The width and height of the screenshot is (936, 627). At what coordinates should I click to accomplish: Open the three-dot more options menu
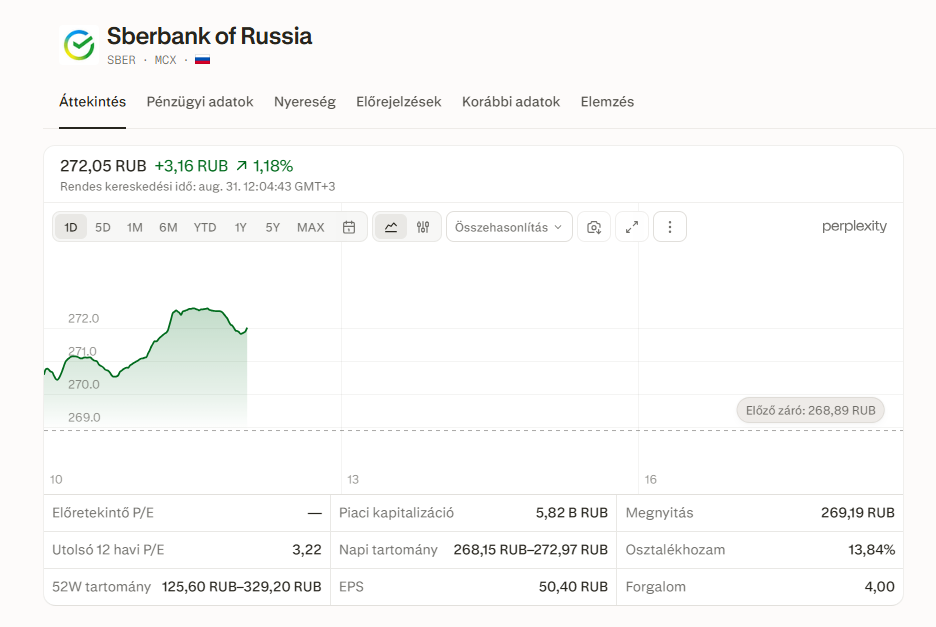[670, 228]
